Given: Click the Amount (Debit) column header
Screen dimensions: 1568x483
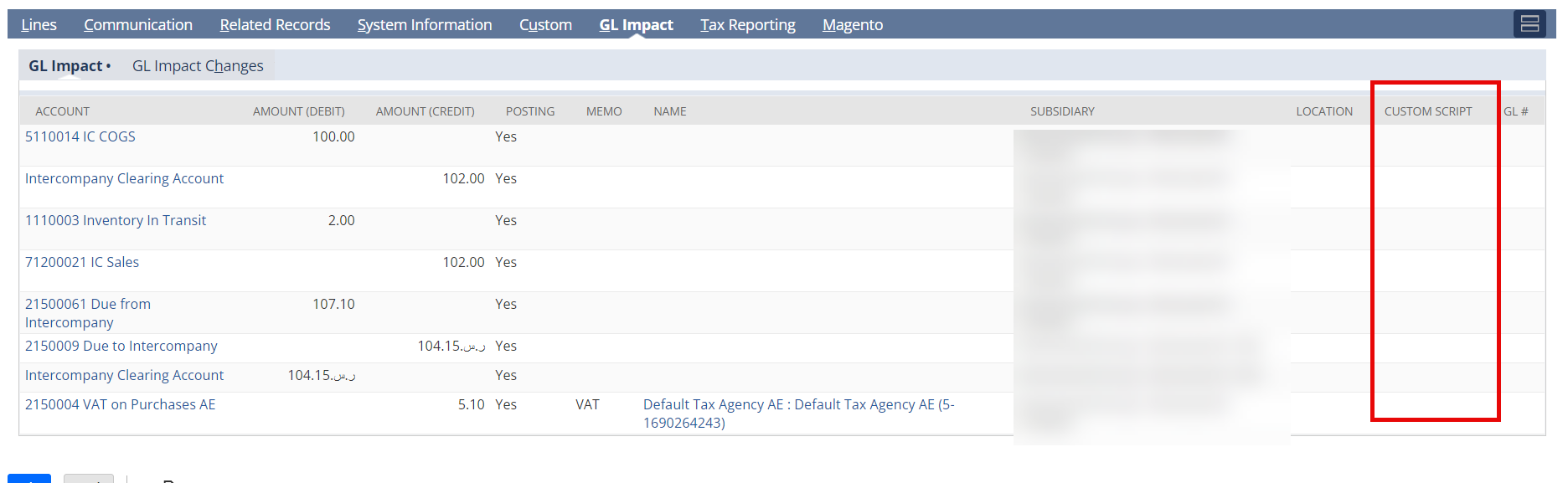Looking at the screenshot, I should coord(298,111).
